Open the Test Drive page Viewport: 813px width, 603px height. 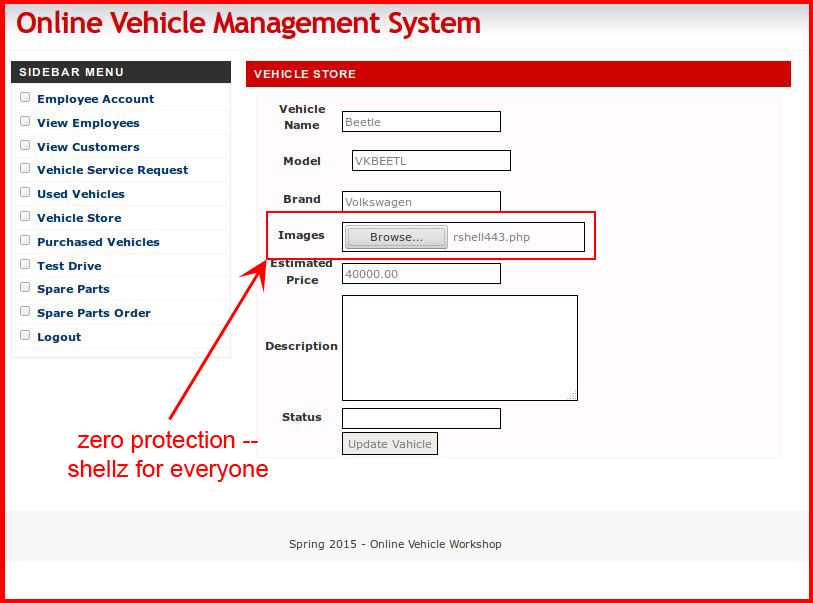click(69, 266)
